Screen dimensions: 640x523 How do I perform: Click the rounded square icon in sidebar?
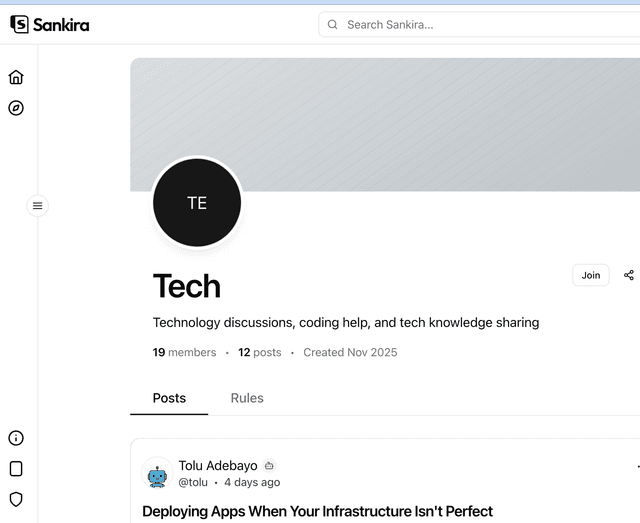16,469
